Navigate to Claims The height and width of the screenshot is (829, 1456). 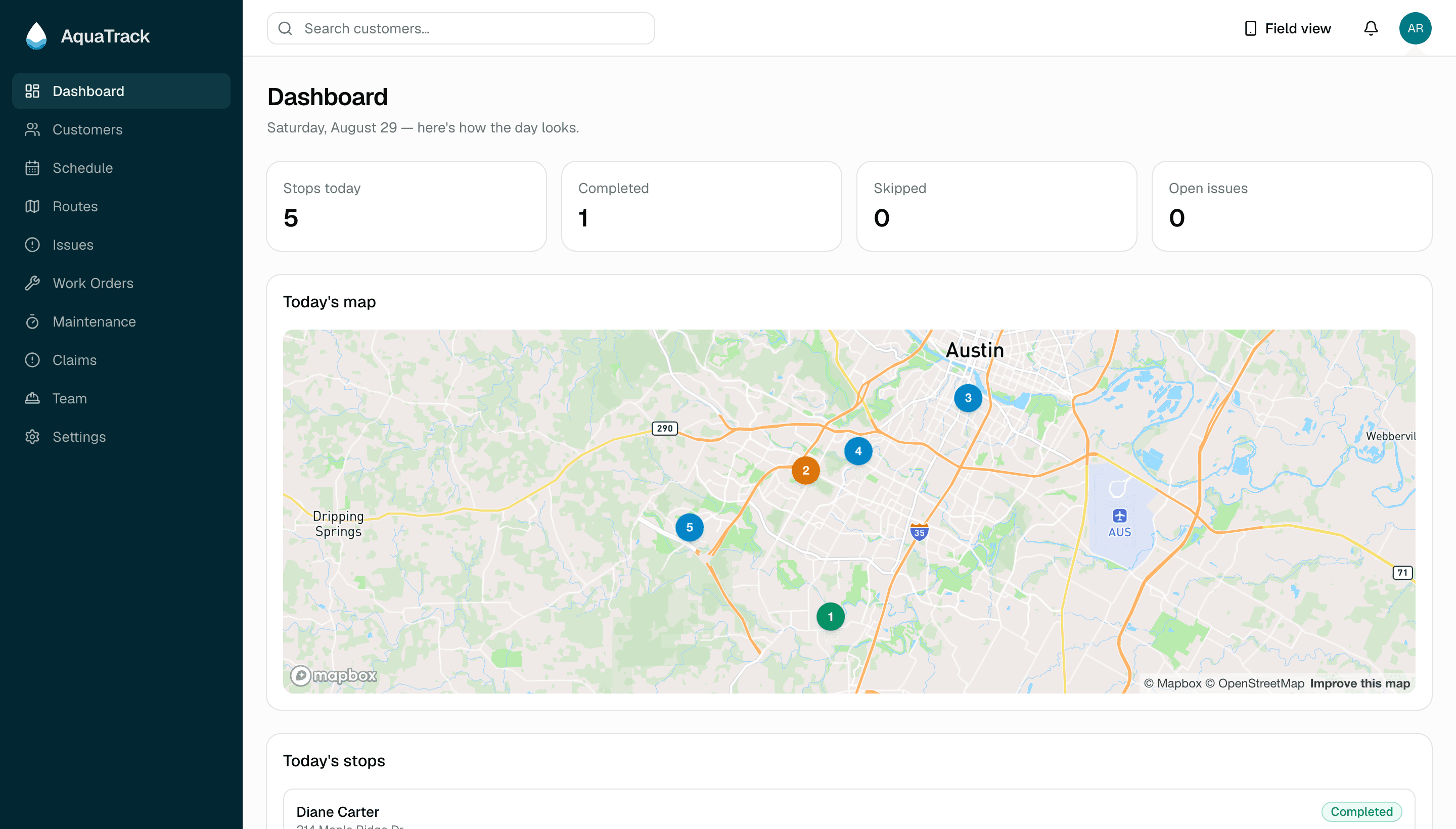pyautogui.click(x=121, y=360)
